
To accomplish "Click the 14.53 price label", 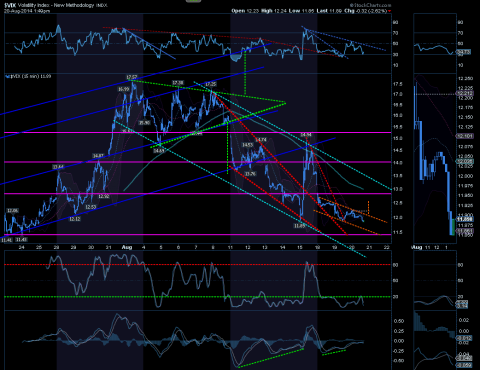I will [247, 145].
